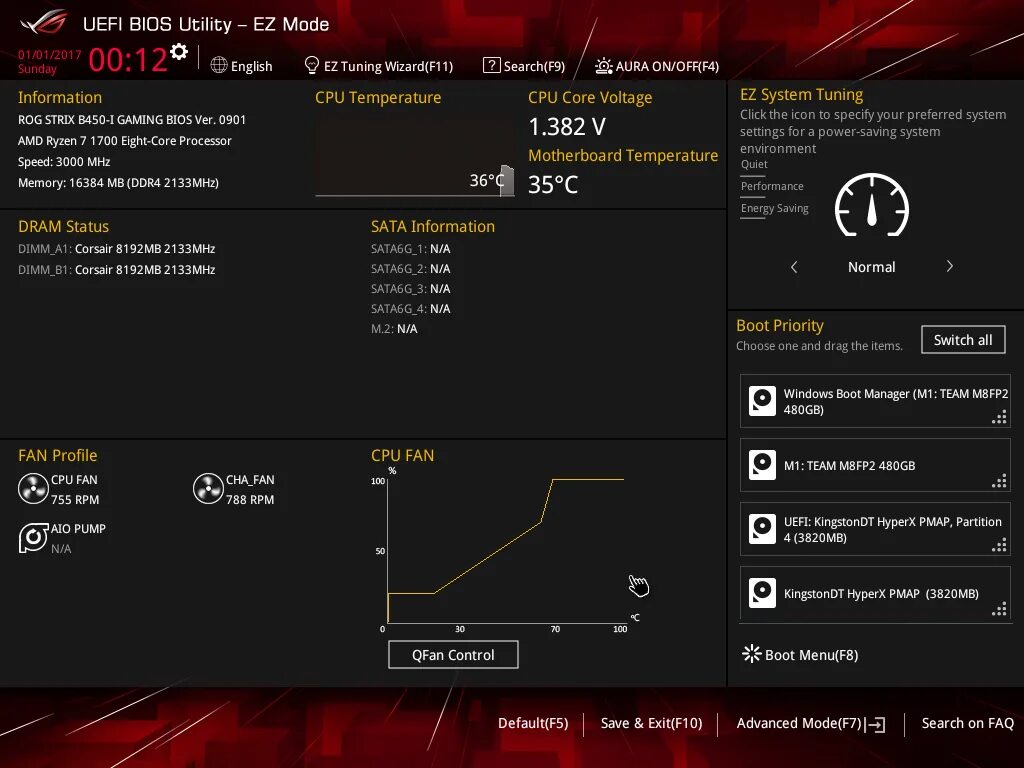The width and height of the screenshot is (1024, 768).
Task: Load Default(F5) settings
Action: 533,723
